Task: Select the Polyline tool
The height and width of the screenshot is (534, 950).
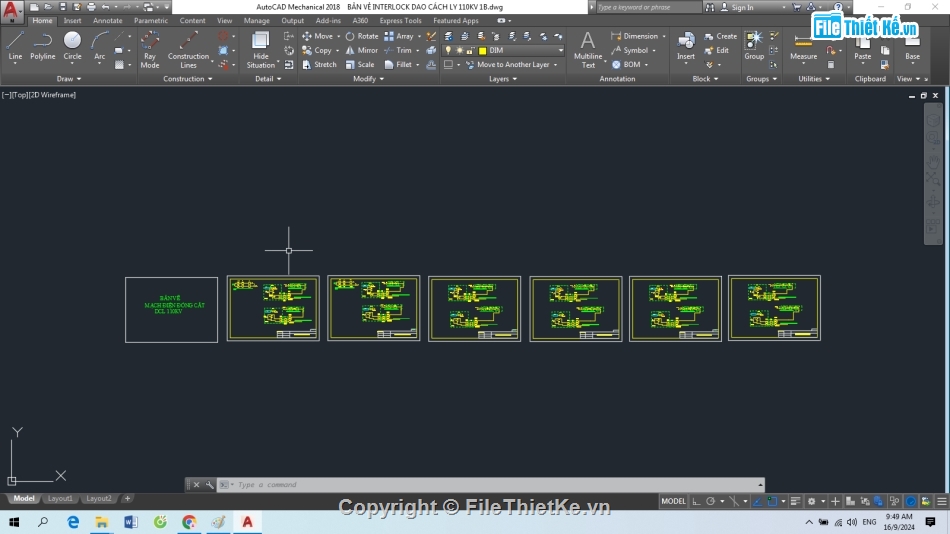Action: [42, 46]
